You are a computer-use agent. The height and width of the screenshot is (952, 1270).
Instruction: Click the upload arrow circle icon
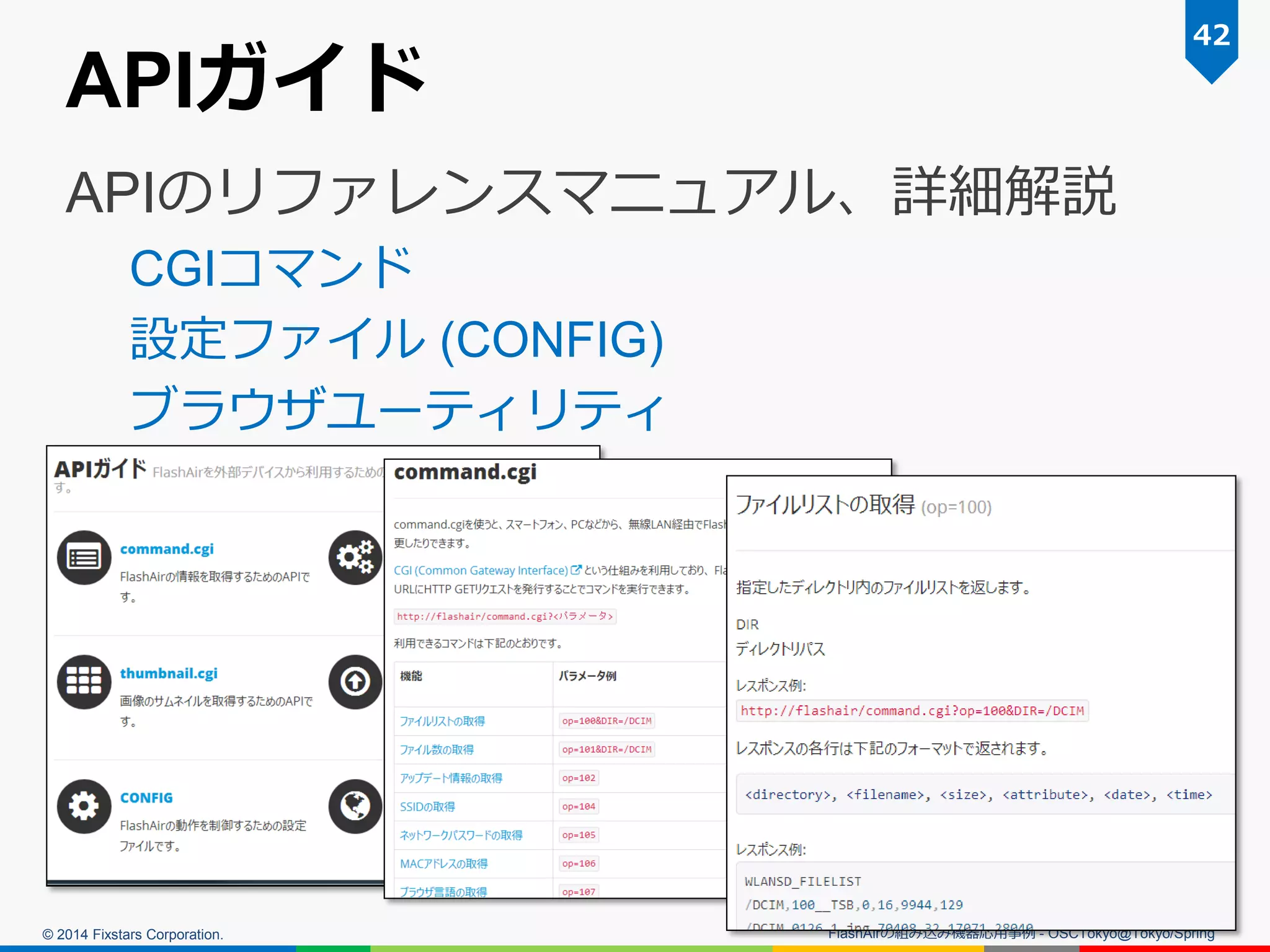[x=355, y=682]
